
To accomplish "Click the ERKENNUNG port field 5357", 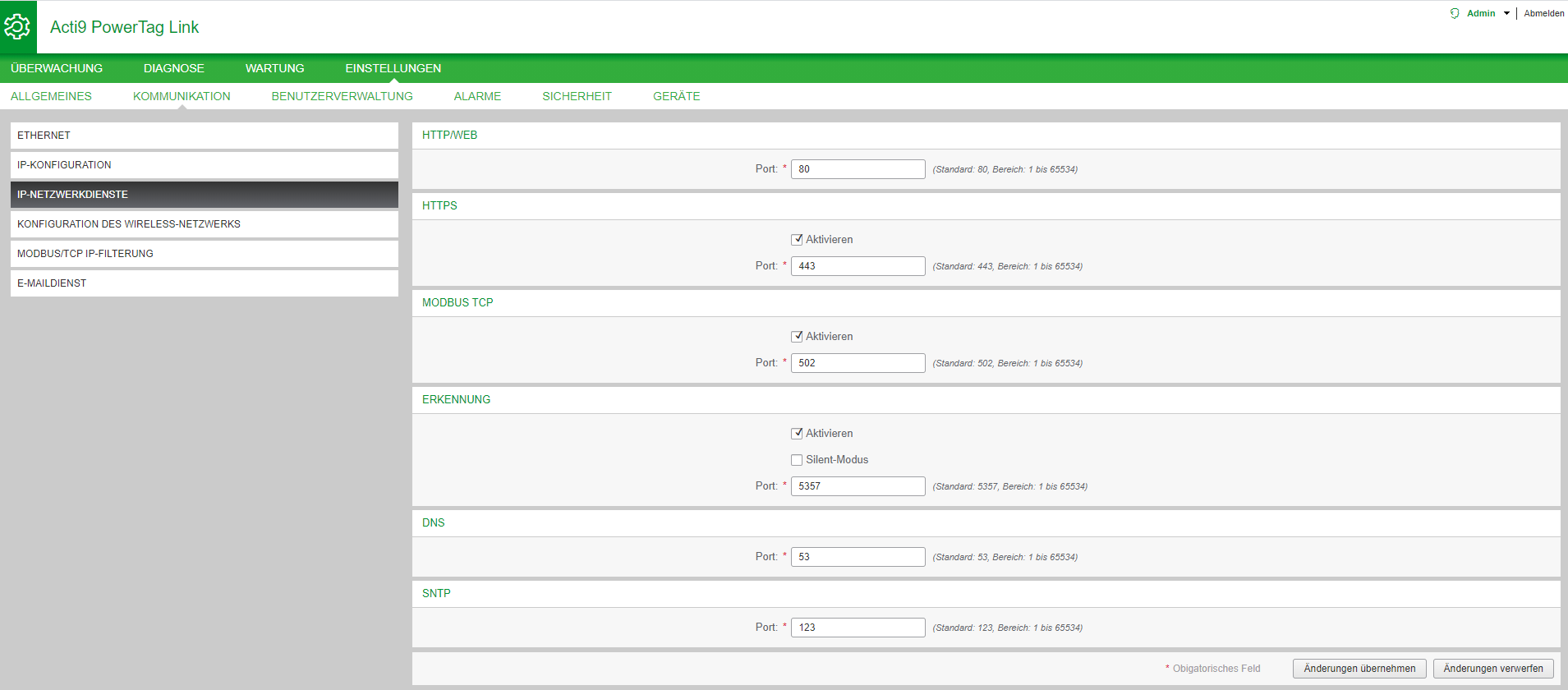I will point(858,486).
